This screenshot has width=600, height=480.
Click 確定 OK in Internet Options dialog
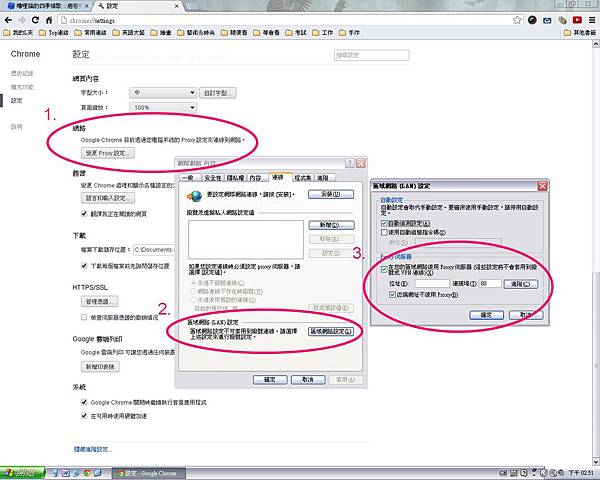[x=270, y=379]
